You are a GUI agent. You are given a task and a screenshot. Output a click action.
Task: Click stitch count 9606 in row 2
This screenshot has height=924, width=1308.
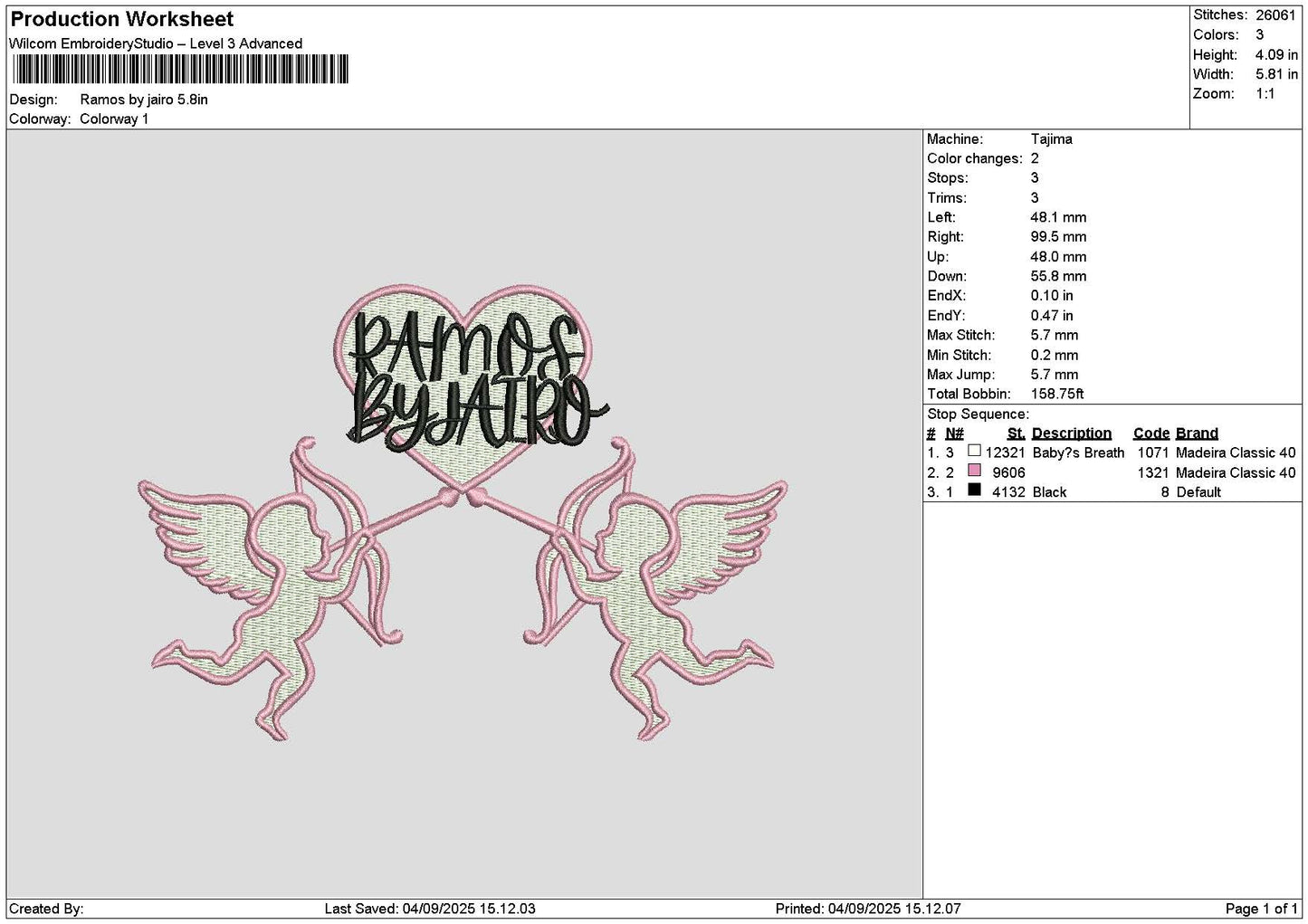pos(1008,472)
